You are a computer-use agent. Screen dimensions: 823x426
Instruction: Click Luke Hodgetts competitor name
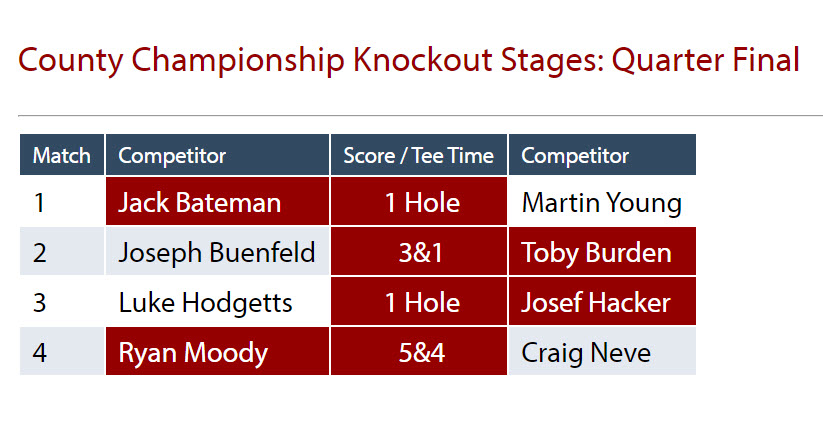tap(205, 303)
